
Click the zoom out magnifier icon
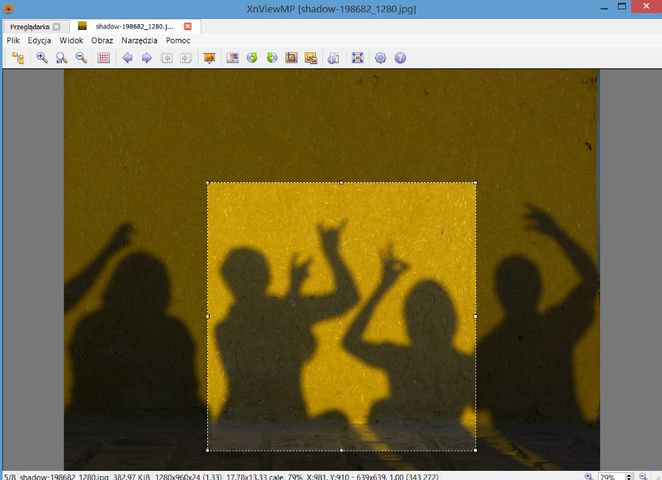(81, 58)
